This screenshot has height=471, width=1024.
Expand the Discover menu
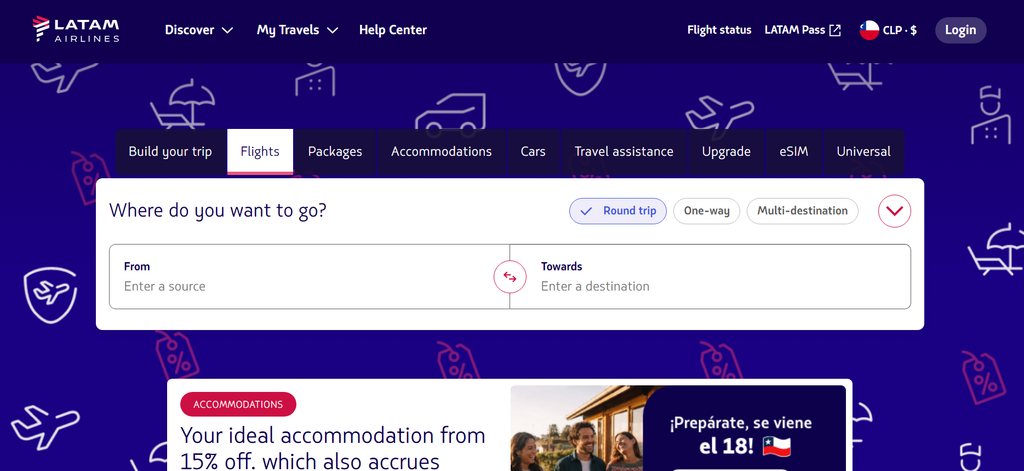[199, 30]
